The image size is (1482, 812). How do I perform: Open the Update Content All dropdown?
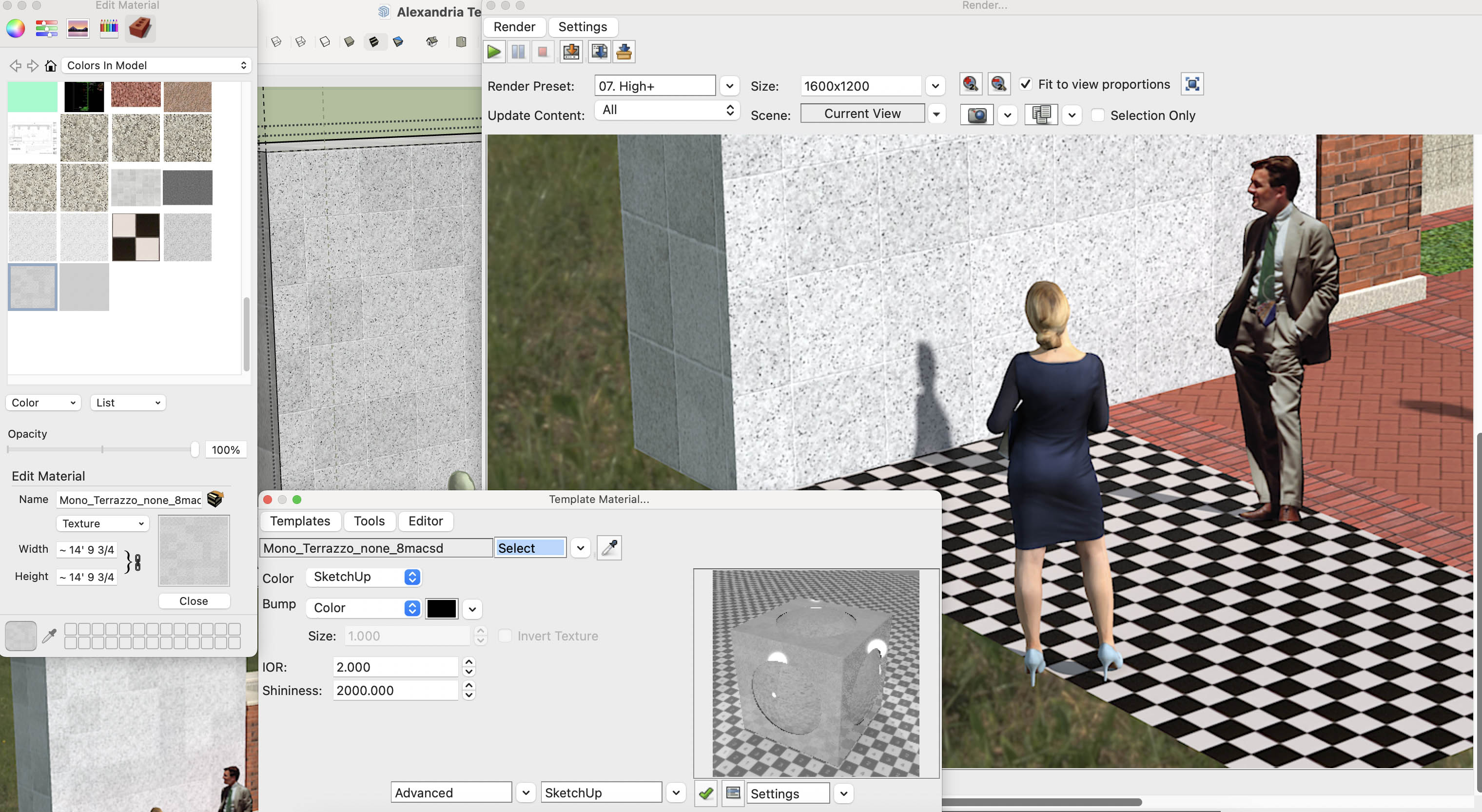667,110
